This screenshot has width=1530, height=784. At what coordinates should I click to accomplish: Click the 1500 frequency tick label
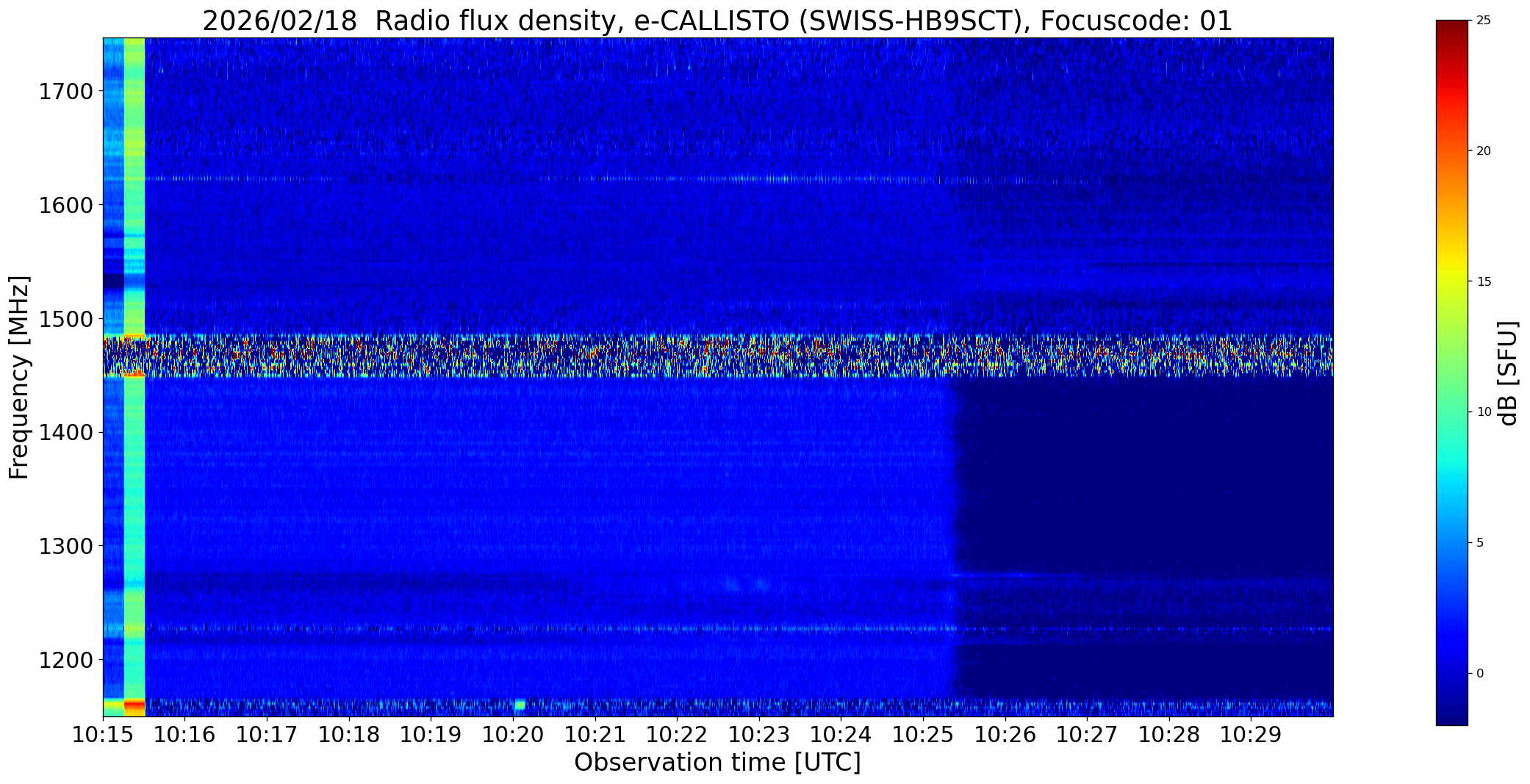click(65, 319)
